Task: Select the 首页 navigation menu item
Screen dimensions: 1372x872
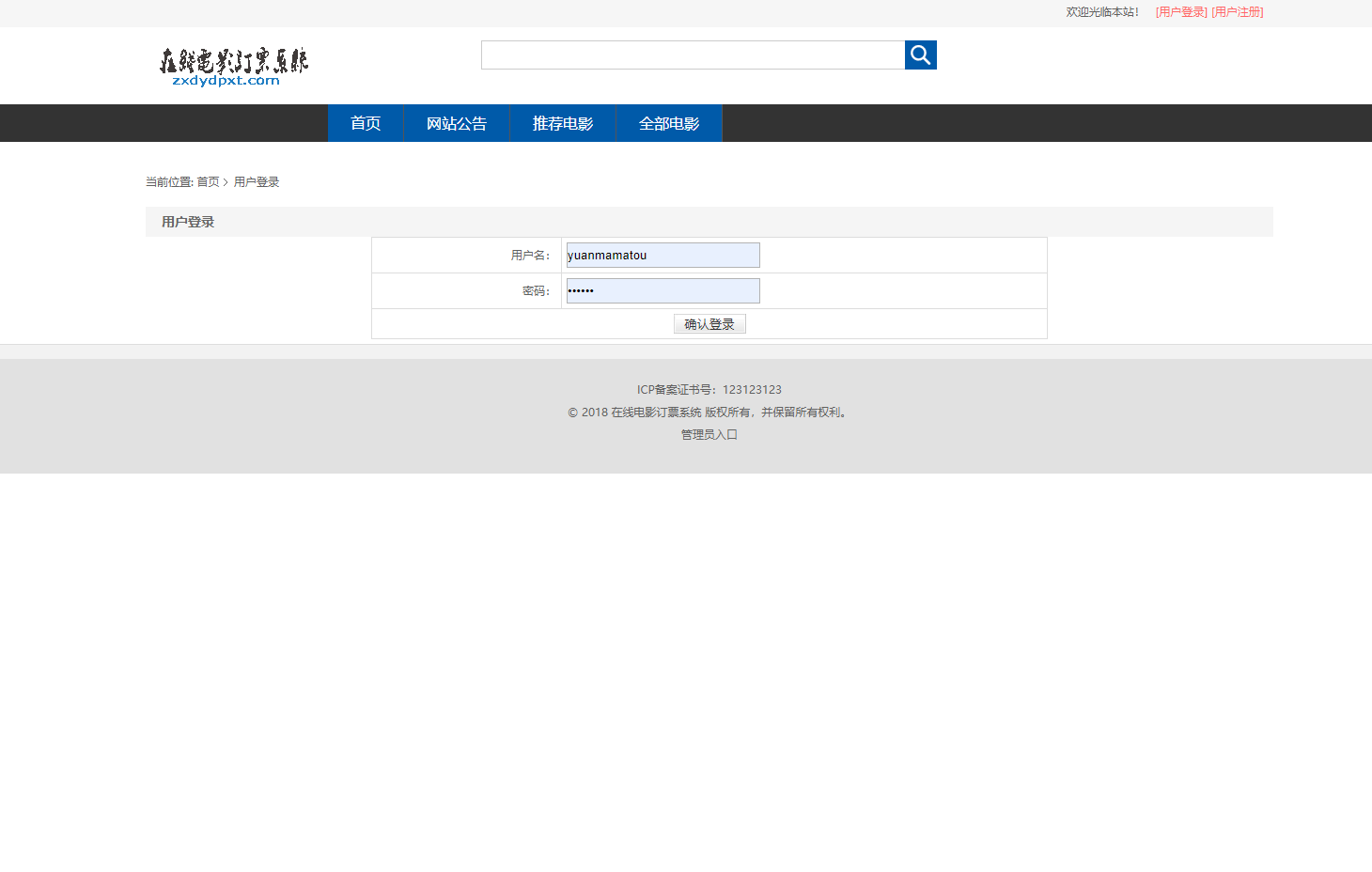Action: point(365,123)
